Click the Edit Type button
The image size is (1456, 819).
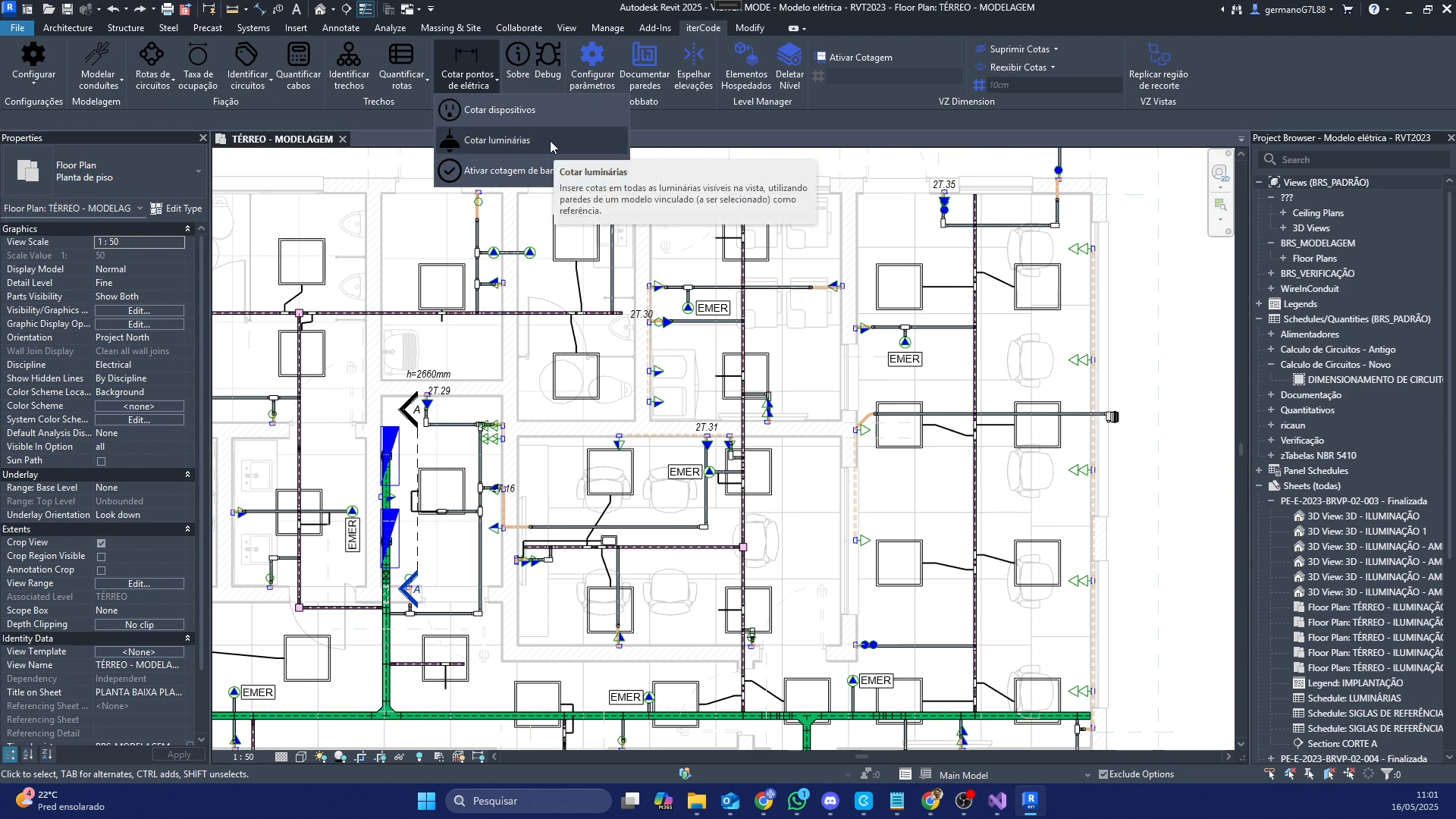(176, 208)
